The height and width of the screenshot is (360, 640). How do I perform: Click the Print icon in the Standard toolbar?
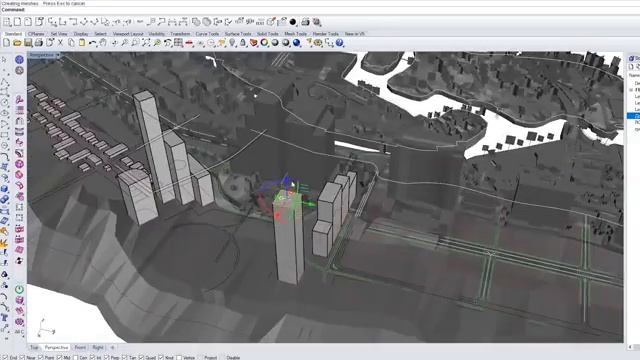pos(39,42)
